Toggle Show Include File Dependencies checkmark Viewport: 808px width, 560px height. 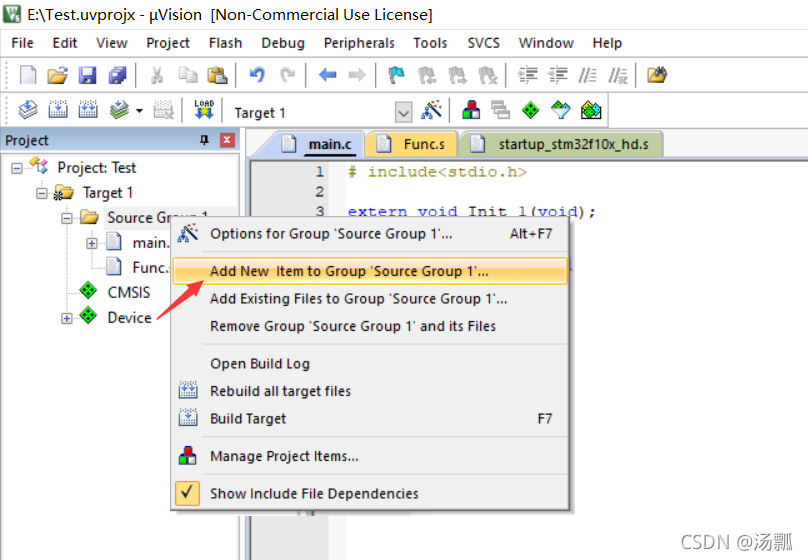pos(187,494)
